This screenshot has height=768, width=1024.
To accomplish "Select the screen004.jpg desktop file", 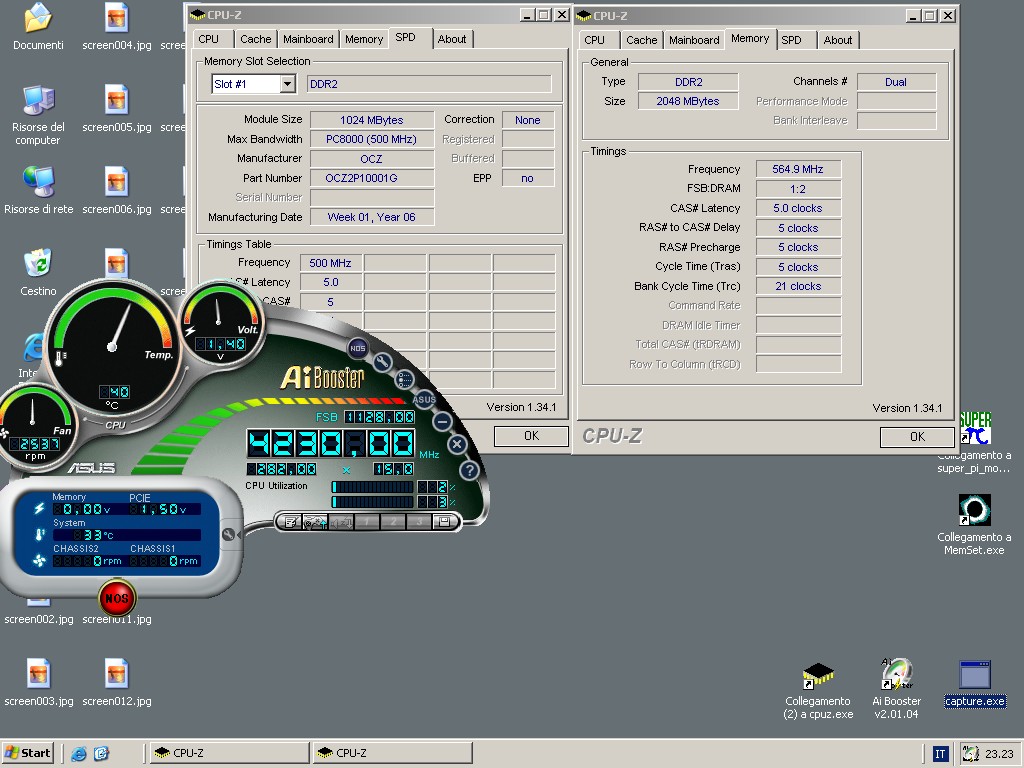I will [117, 27].
